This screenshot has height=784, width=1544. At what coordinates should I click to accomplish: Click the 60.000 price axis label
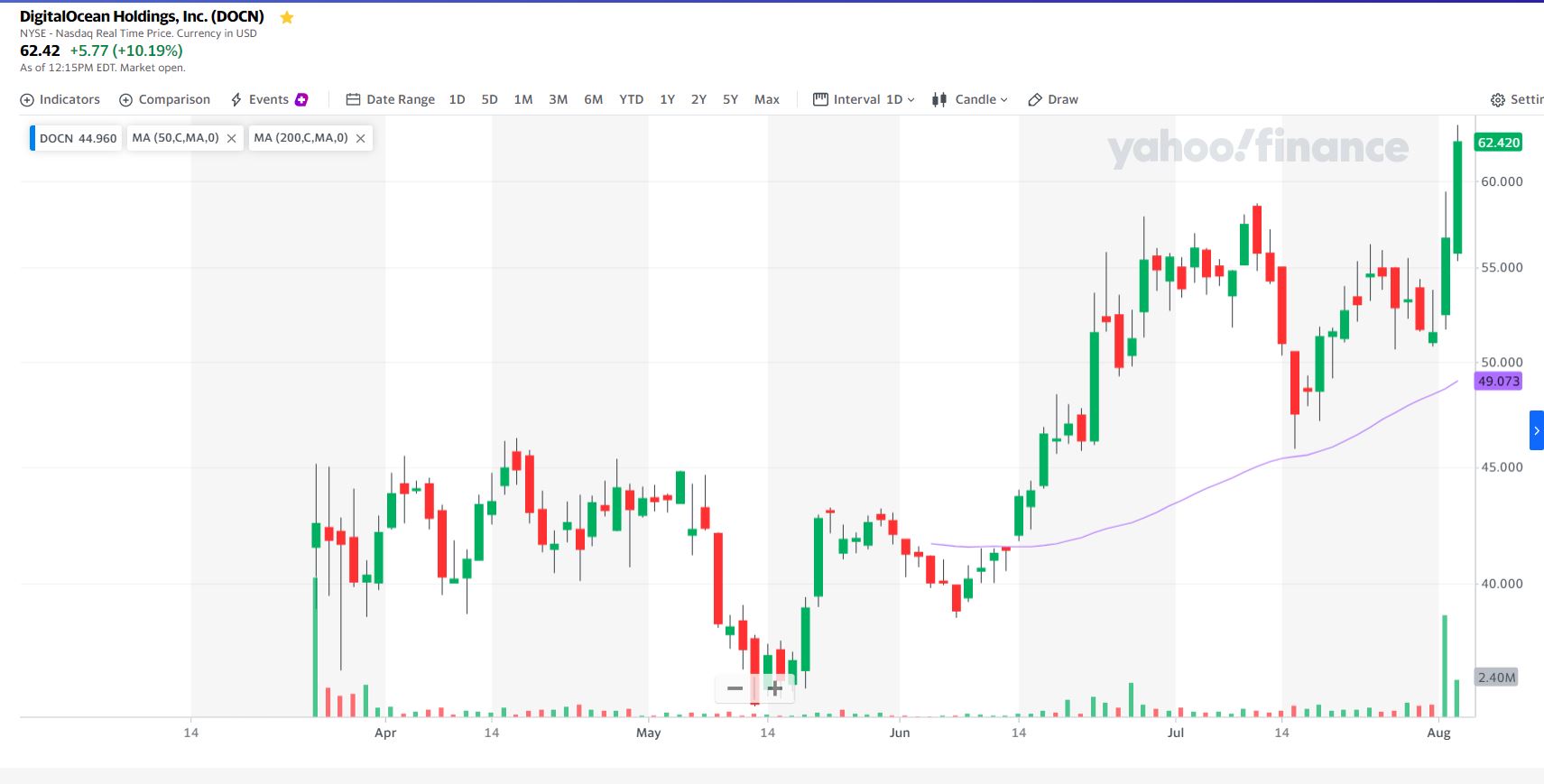pyautogui.click(x=1502, y=181)
